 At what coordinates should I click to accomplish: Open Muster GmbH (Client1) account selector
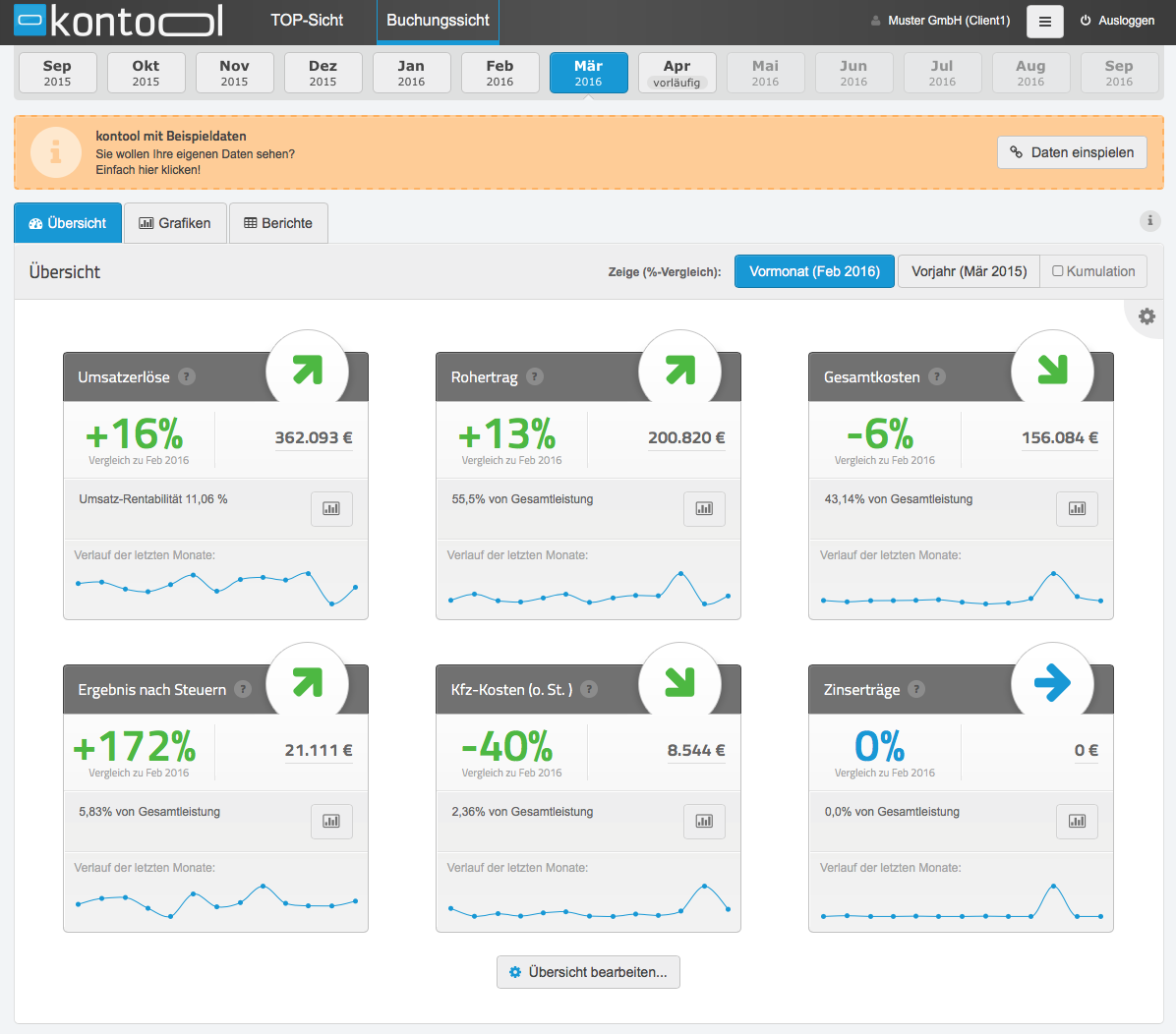click(940, 21)
